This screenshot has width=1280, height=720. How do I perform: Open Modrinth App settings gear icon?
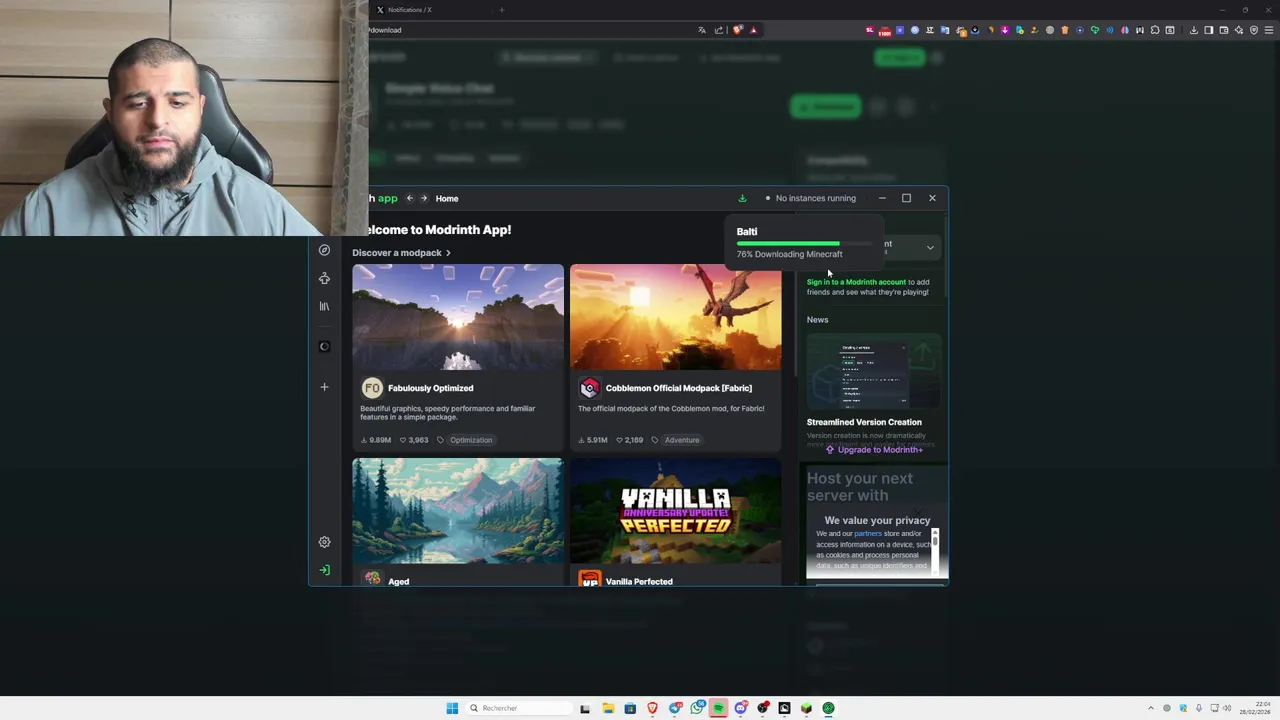tap(324, 542)
